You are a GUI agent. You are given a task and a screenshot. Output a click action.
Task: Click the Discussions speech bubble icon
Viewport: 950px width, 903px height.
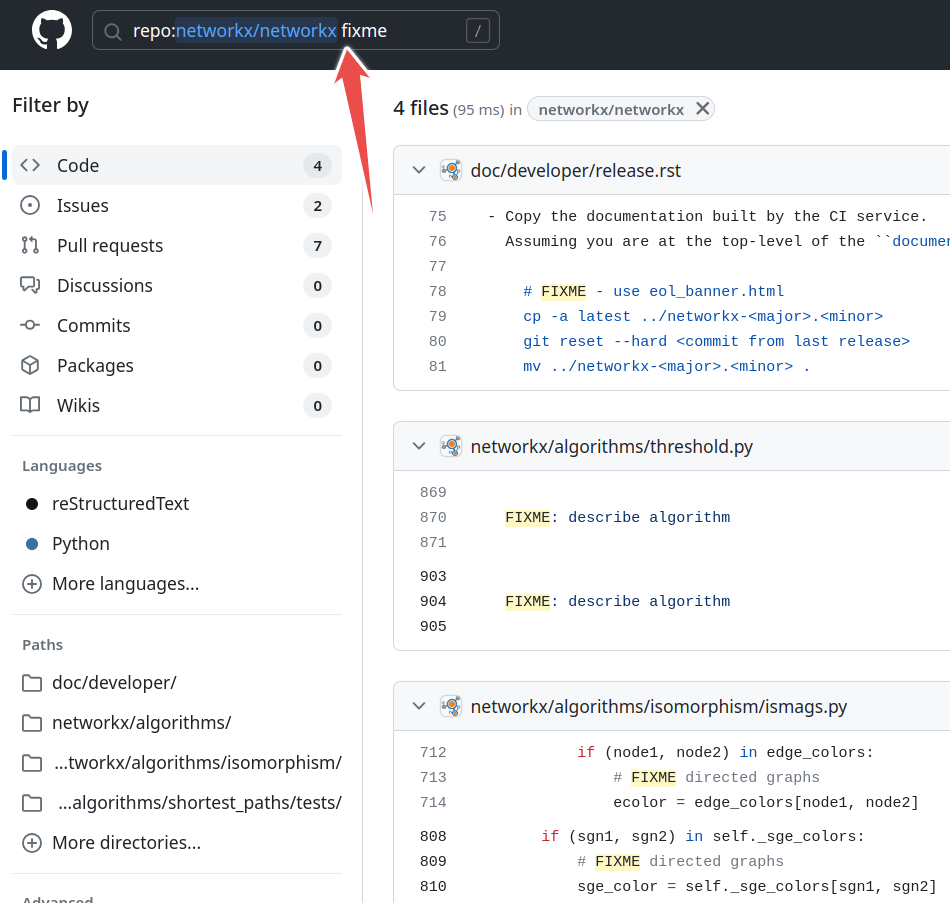coord(30,285)
